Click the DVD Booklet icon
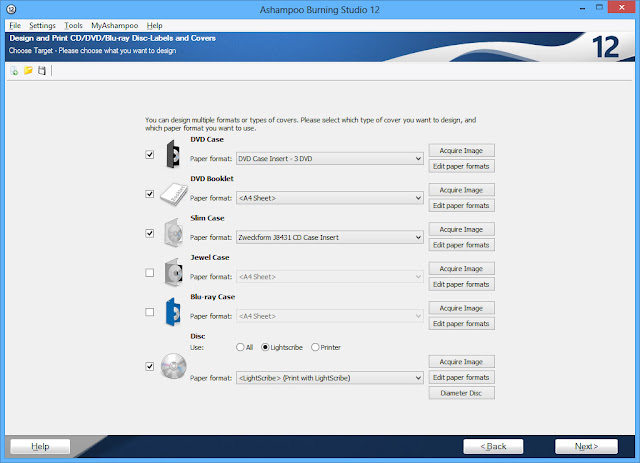 click(x=174, y=194)
